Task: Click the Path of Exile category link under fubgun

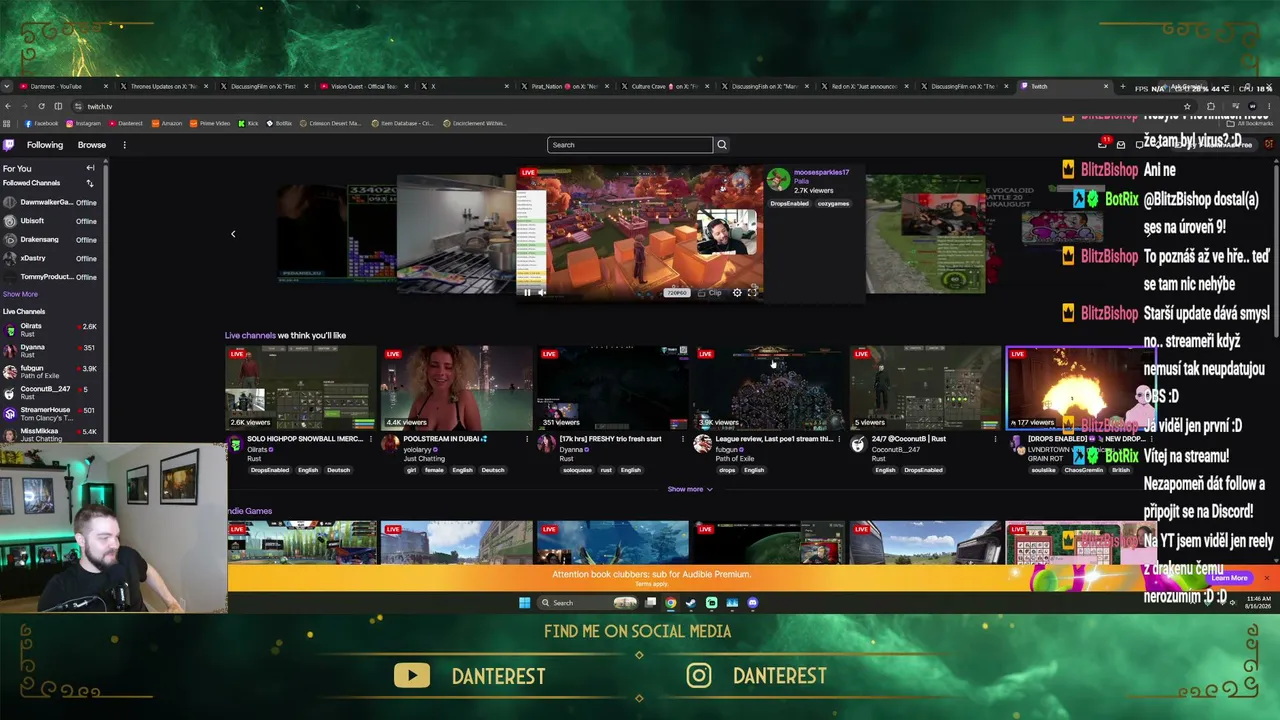Action: tap(735, 458)
